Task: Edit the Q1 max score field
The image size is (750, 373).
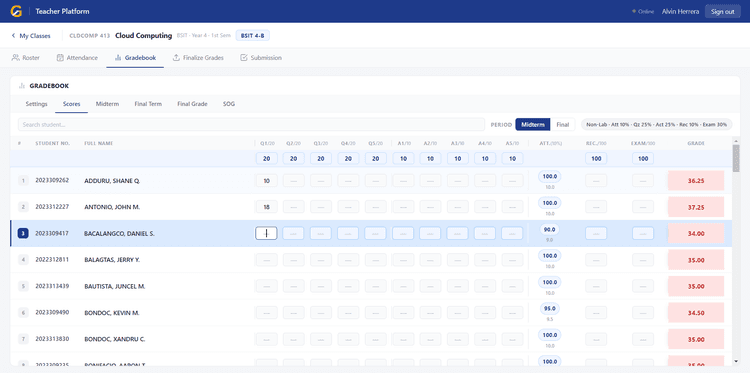Action: pos(266,159)
